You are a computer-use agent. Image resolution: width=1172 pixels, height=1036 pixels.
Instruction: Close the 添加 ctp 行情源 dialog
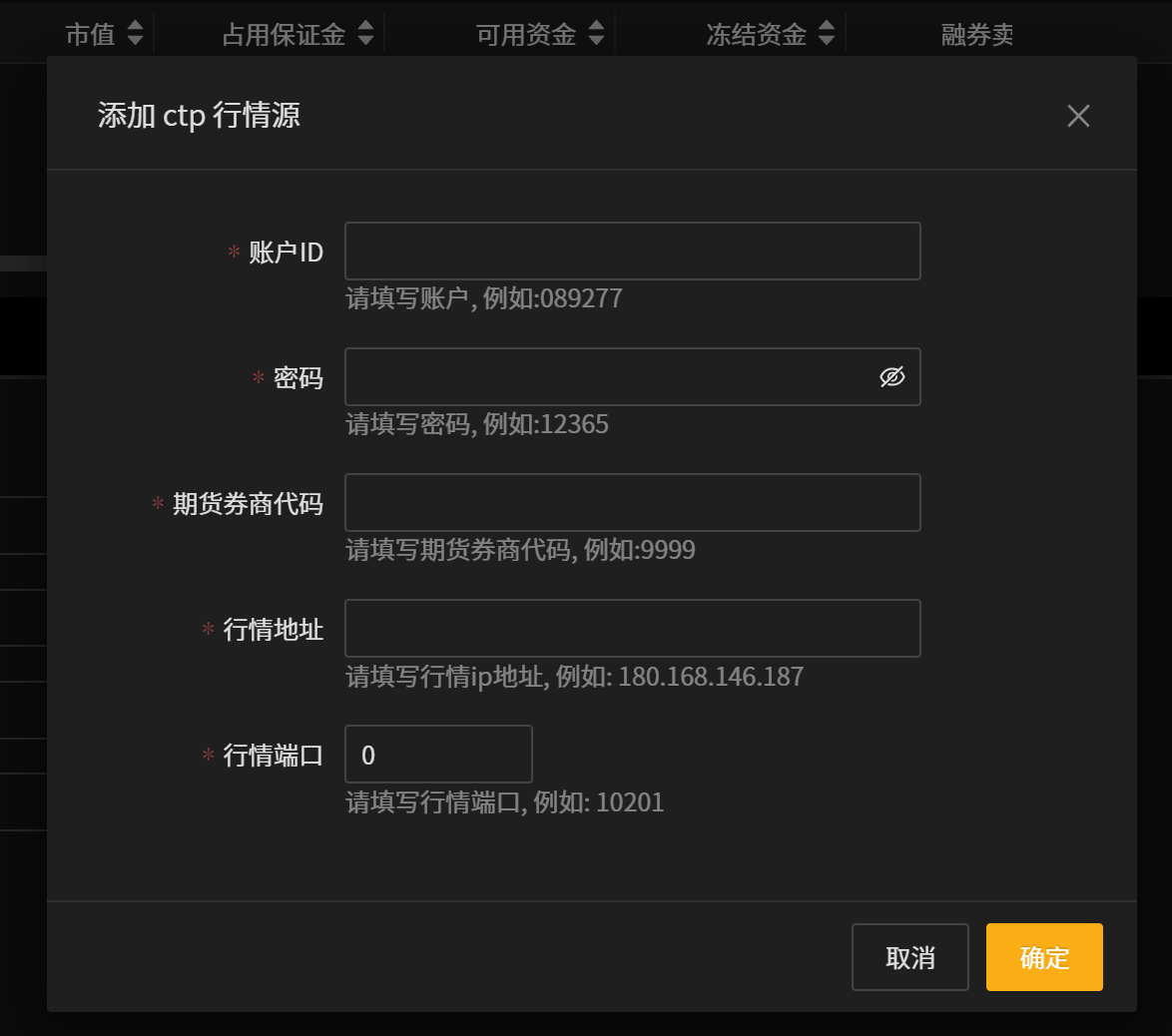[1078, 116]
